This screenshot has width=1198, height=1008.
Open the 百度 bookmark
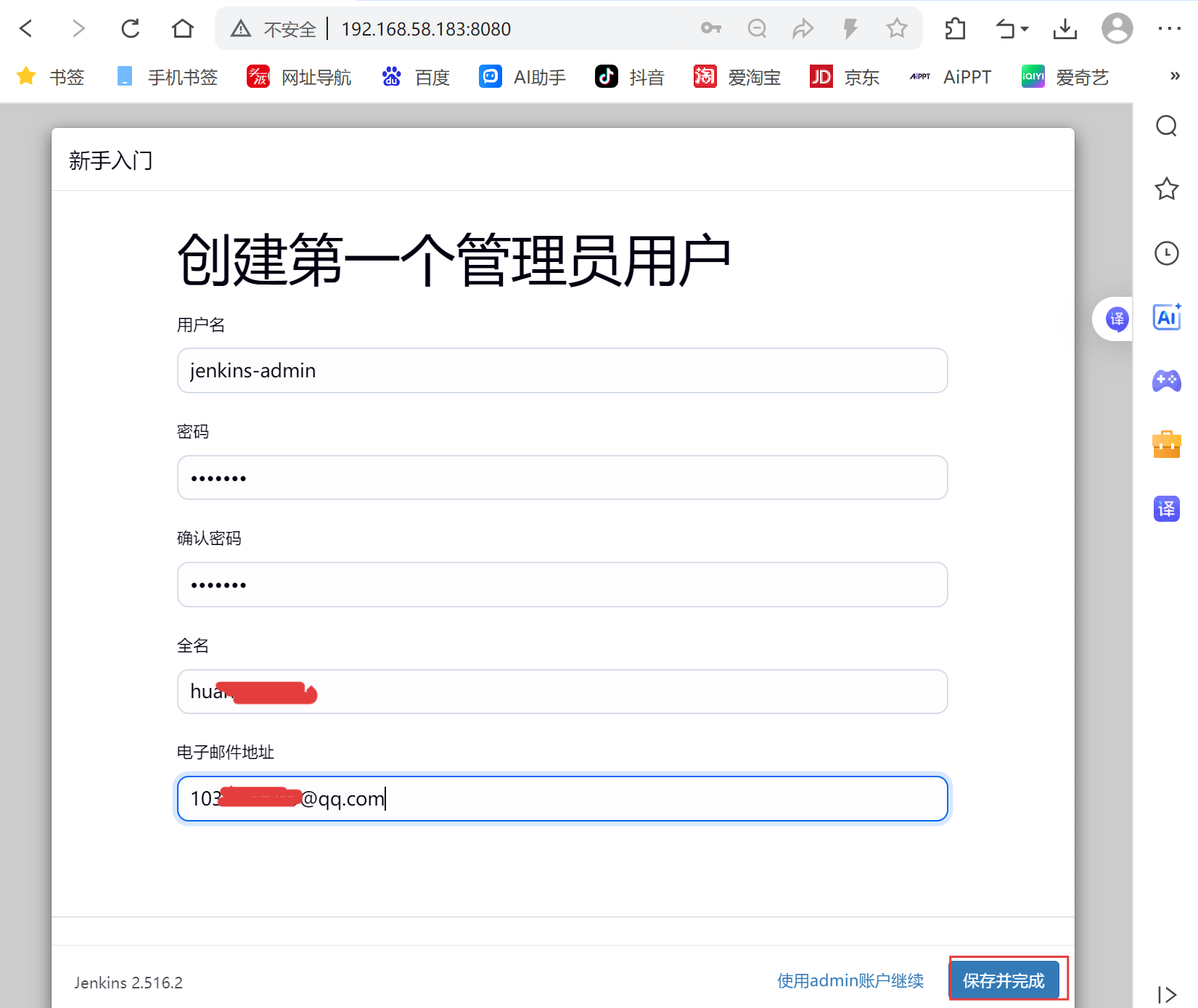(x=416, y=77)
